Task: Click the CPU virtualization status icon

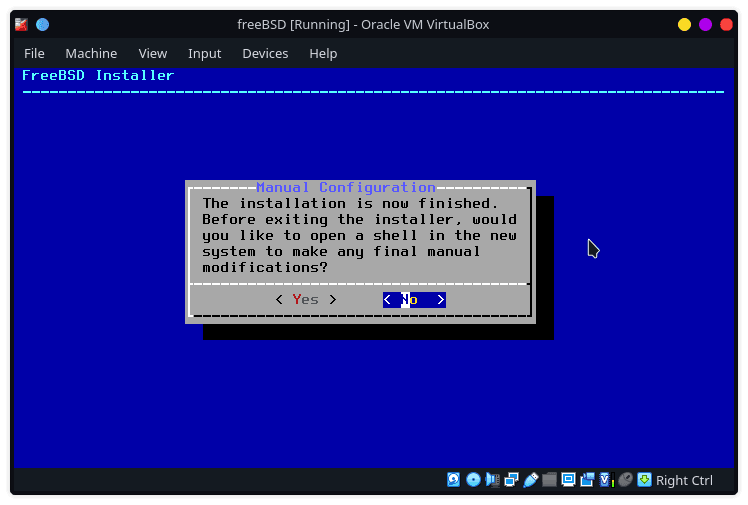Action: [606, 480]
